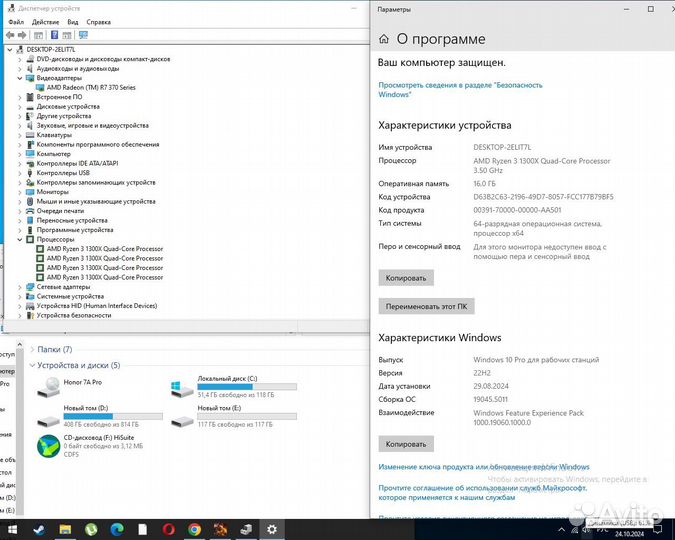The width and height of the screenshot is (675, 540).
Task: Click the Новый том (D:) usage bar
Action: pyautogui.click(x=113, y=416)
